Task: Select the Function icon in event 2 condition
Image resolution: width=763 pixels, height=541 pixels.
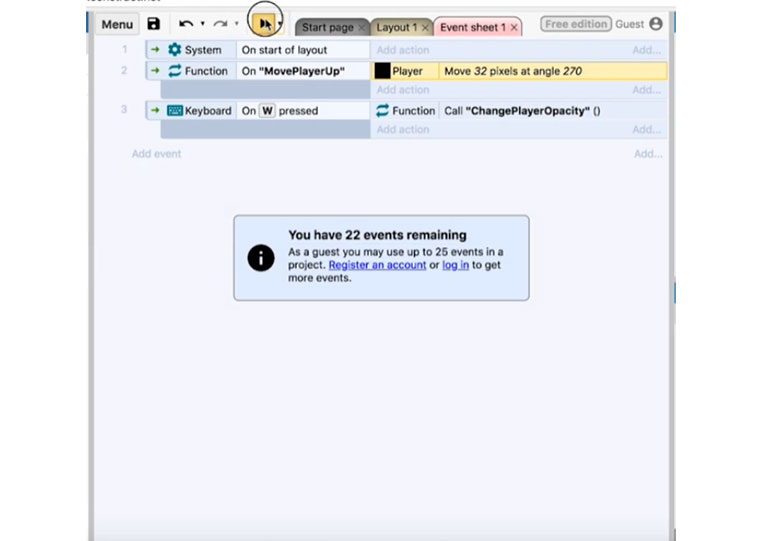Action: [174, 71]
